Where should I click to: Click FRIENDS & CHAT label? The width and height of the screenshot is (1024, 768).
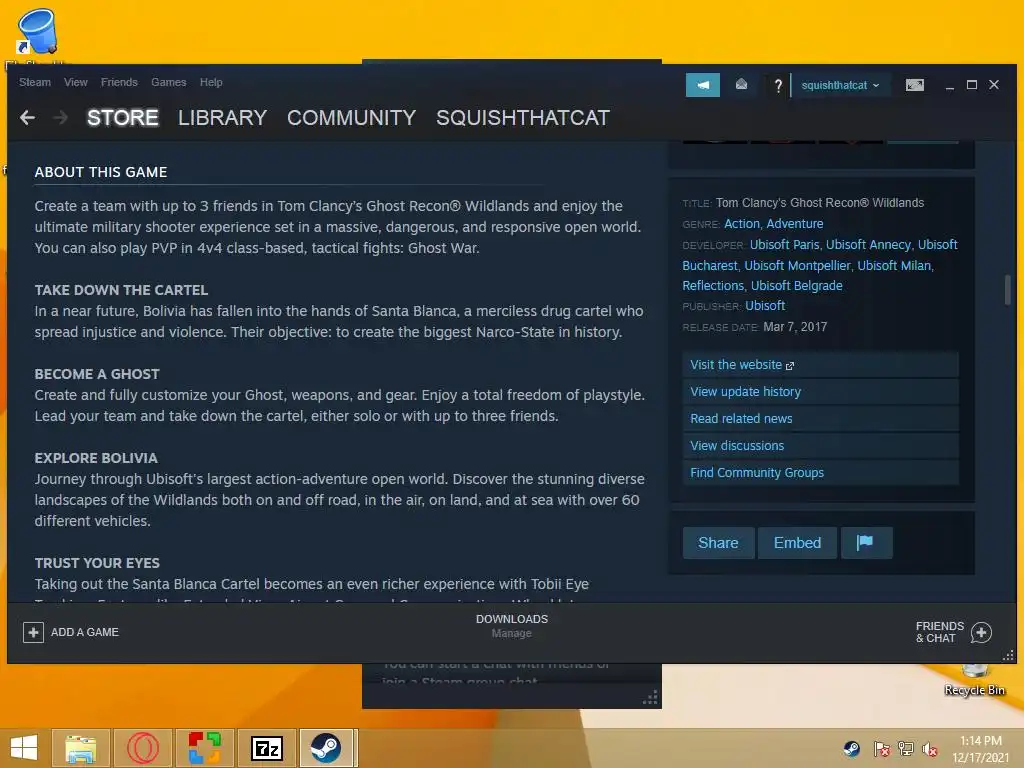940,632
